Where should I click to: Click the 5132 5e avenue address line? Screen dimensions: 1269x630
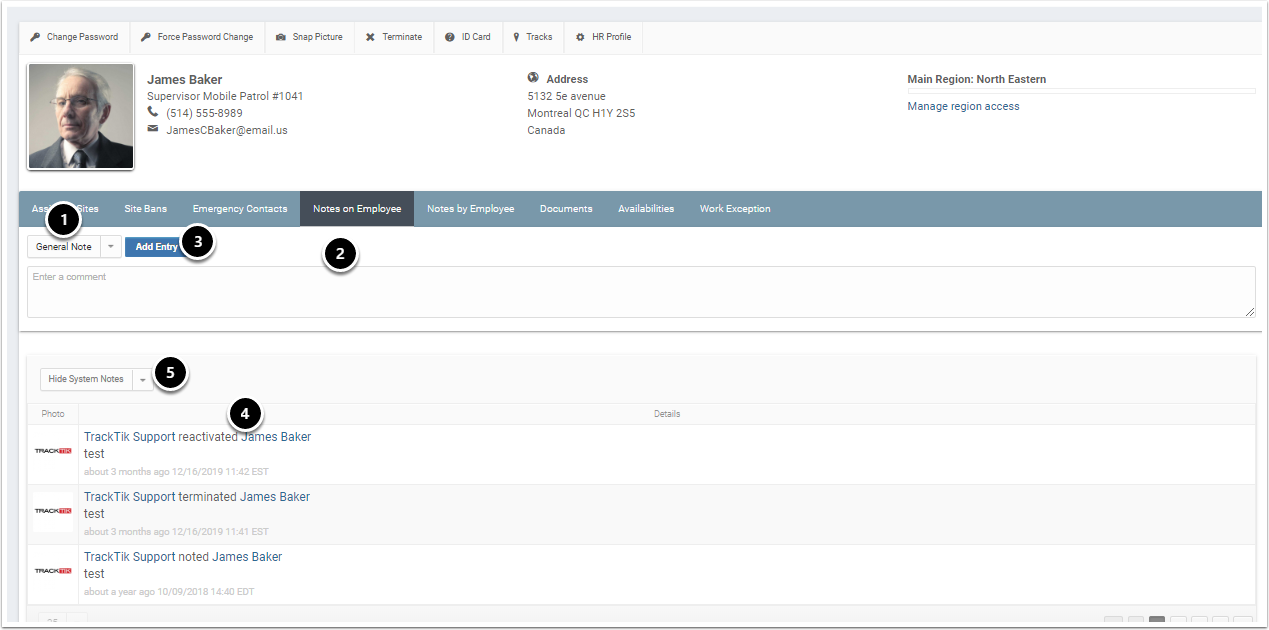(x=566, y=96)
